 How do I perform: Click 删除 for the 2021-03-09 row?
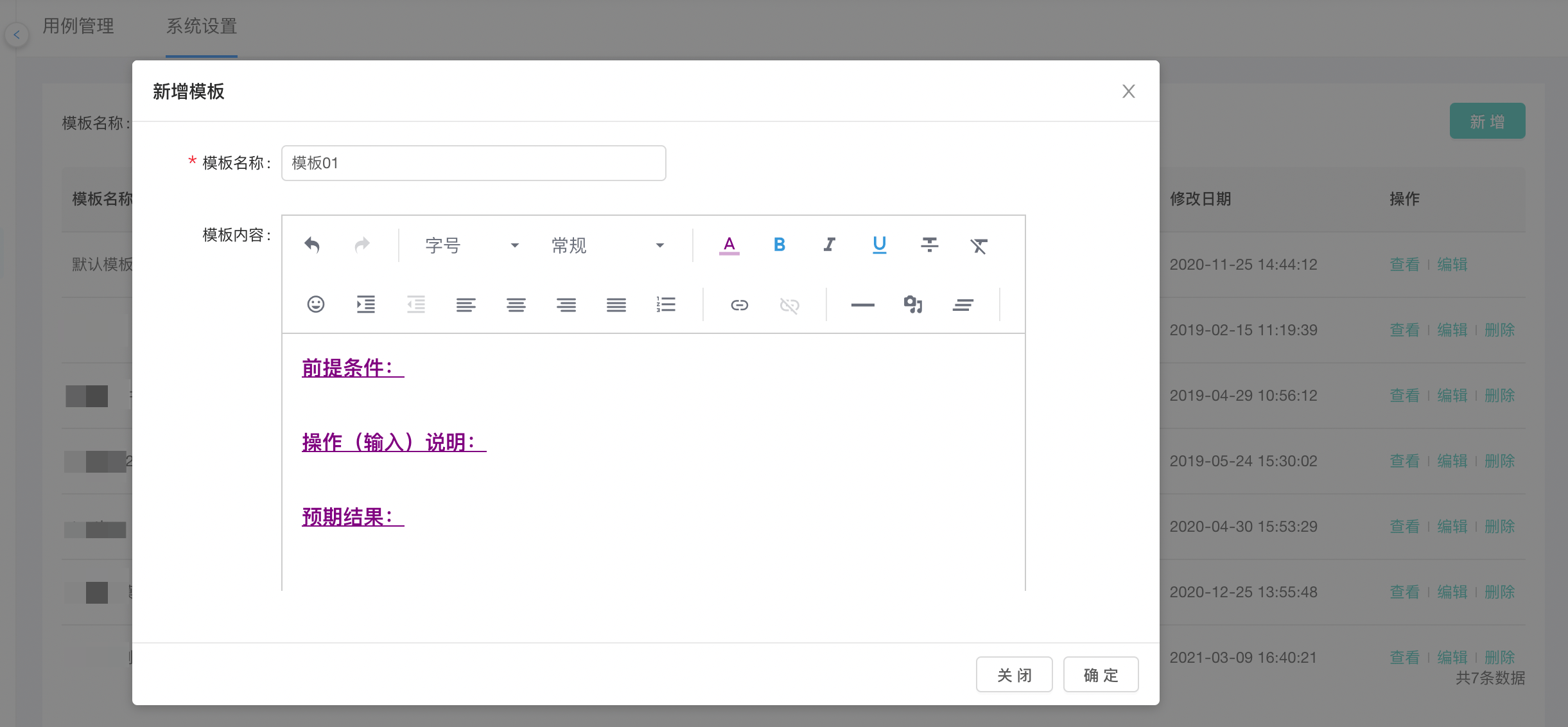click(1499, 658)
